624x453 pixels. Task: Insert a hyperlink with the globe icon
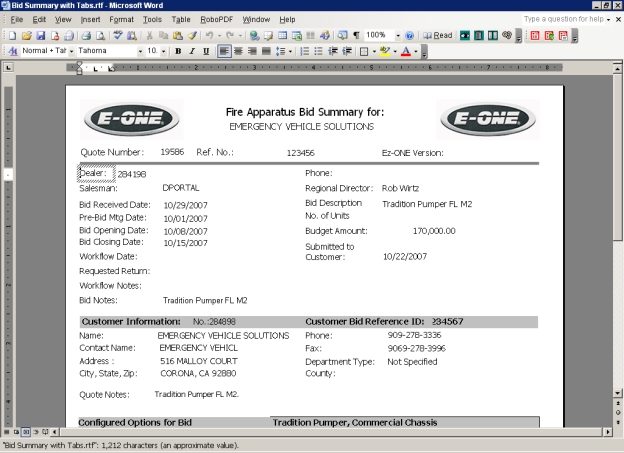point(254,36)
